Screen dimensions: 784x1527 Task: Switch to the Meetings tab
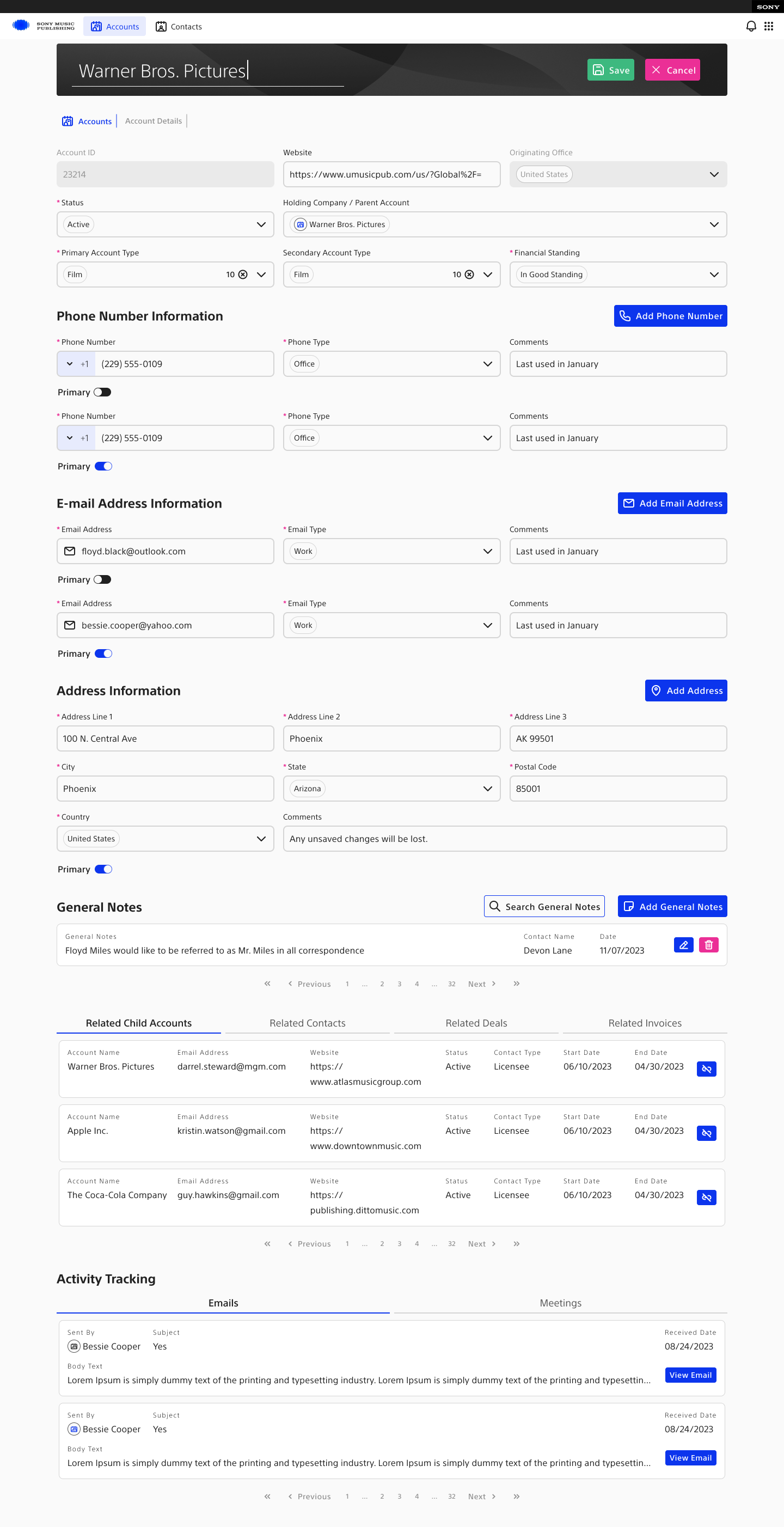[561, 1303]
